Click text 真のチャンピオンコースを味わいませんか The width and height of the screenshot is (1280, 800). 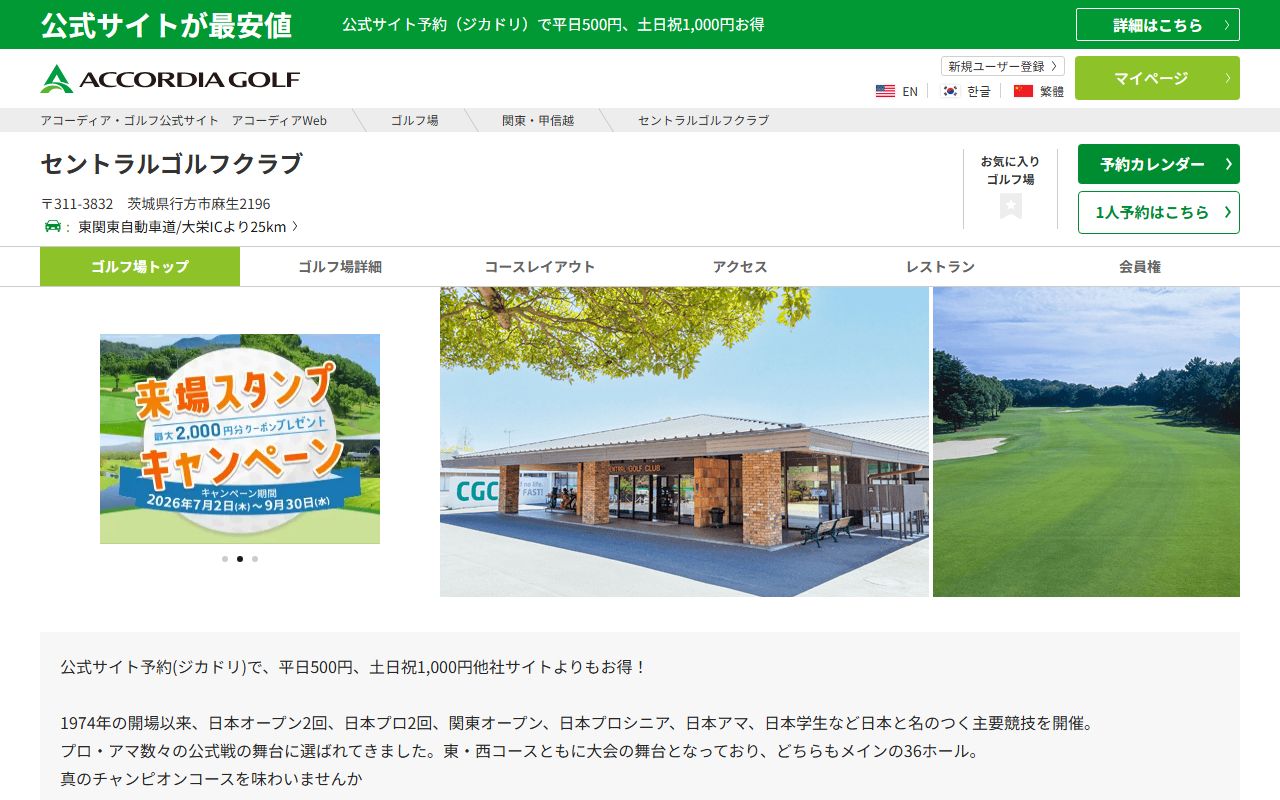tap(211, 778)
